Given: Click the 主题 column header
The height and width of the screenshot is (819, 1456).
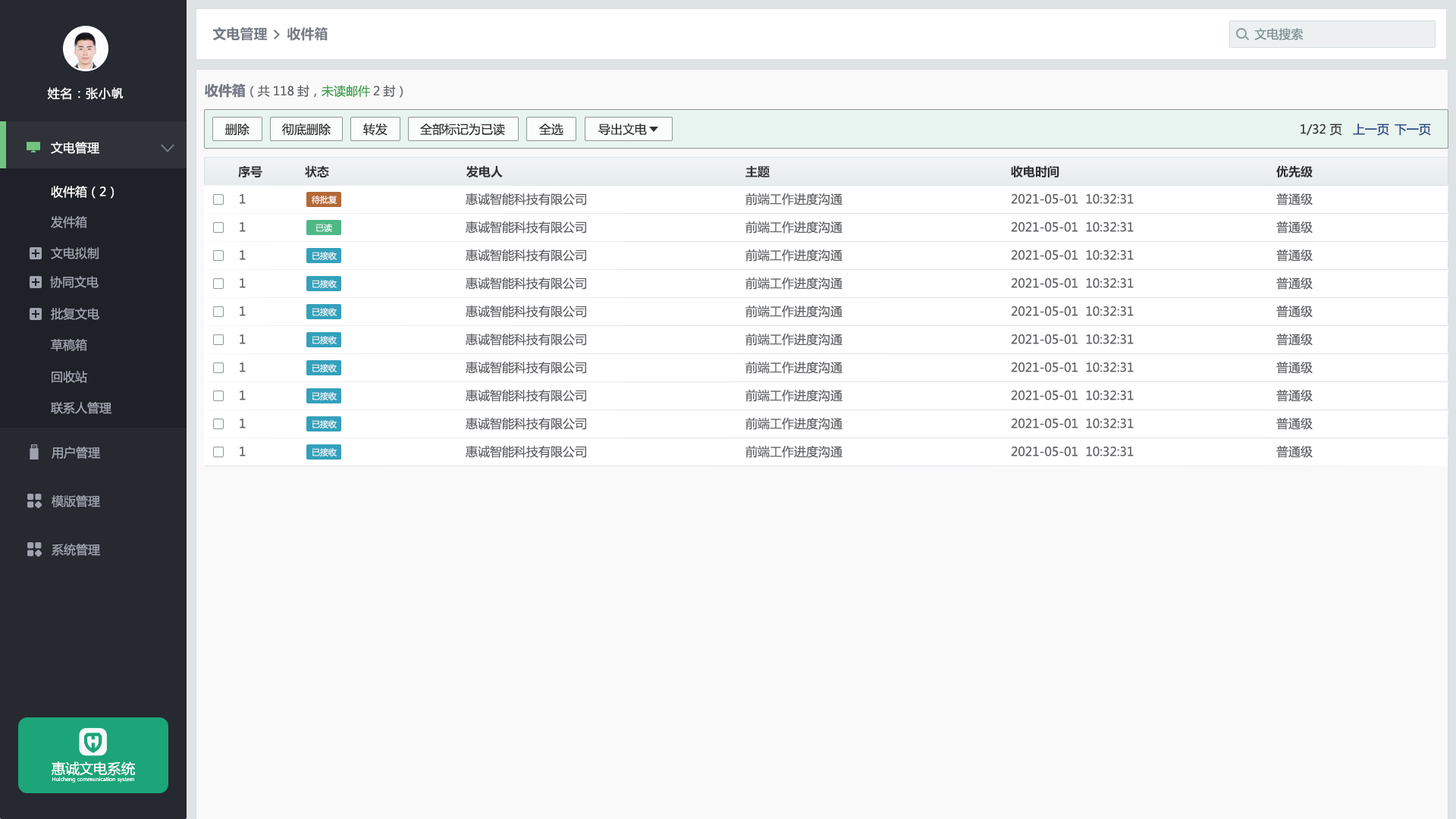Looking at the screenshot, I should click(758, 172).
